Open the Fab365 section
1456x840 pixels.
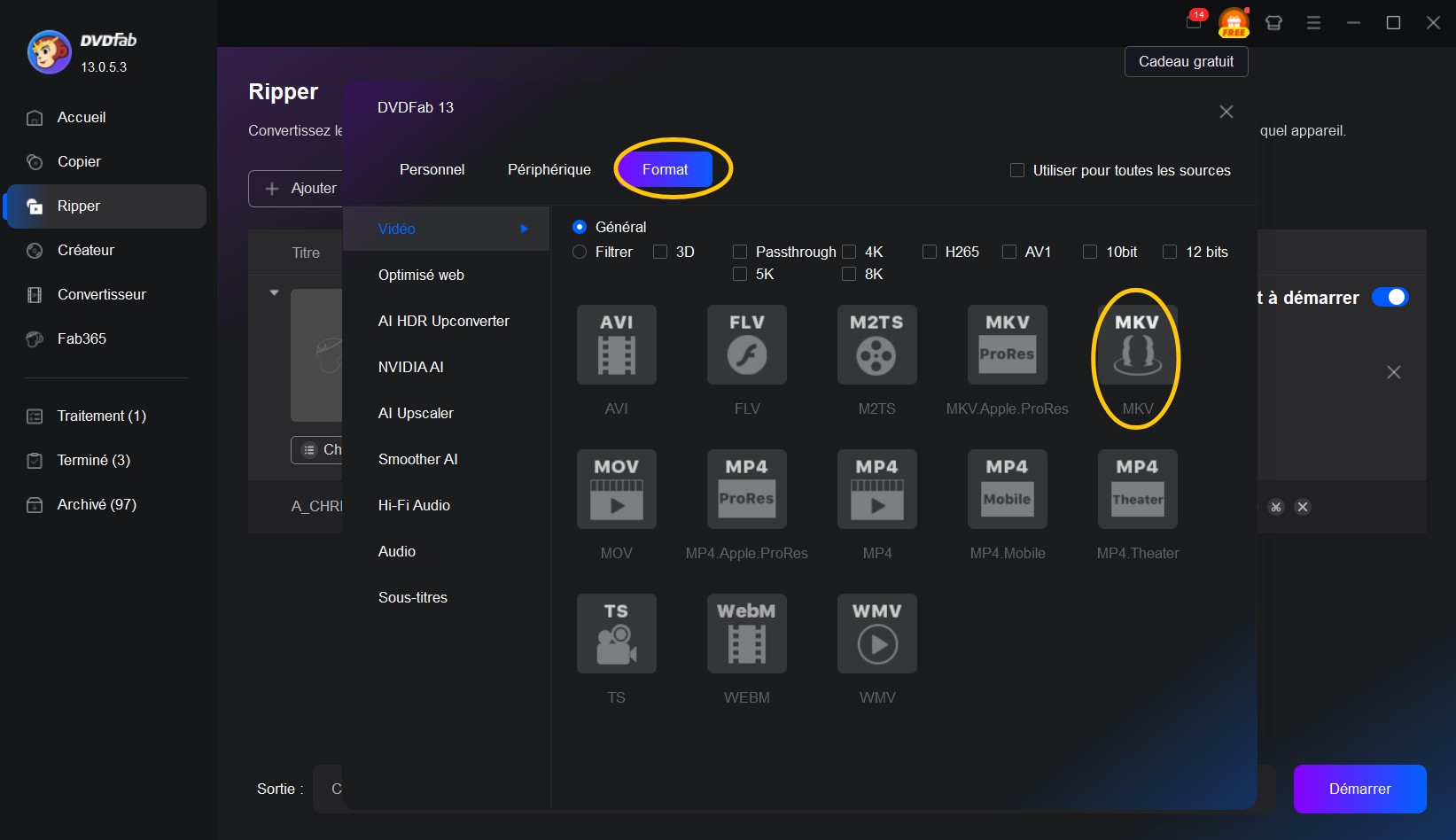coord(81,338)
